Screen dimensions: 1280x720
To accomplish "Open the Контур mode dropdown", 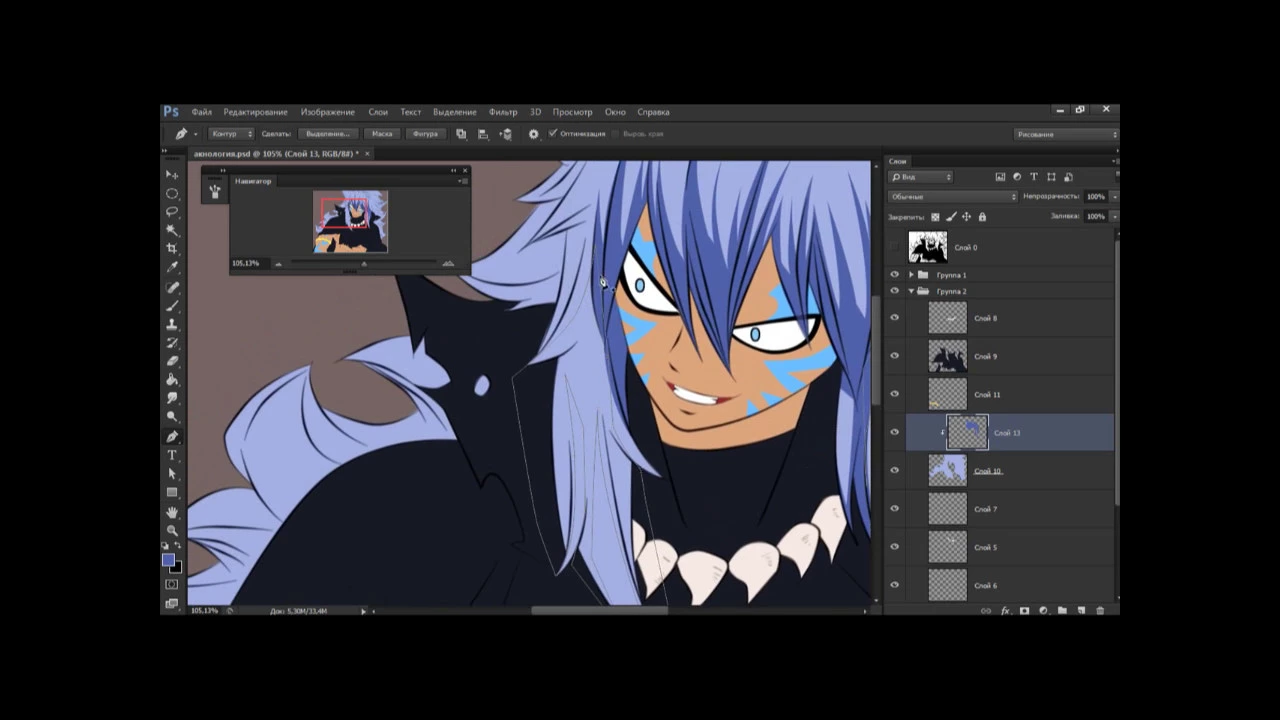I will [231, 134].
